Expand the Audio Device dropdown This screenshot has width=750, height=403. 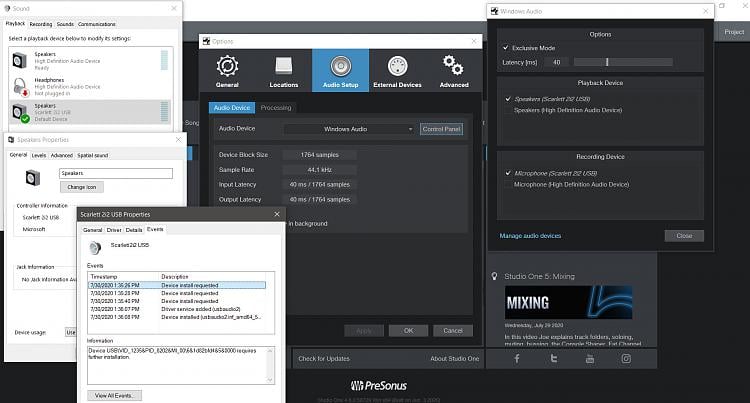pos(348,129)
